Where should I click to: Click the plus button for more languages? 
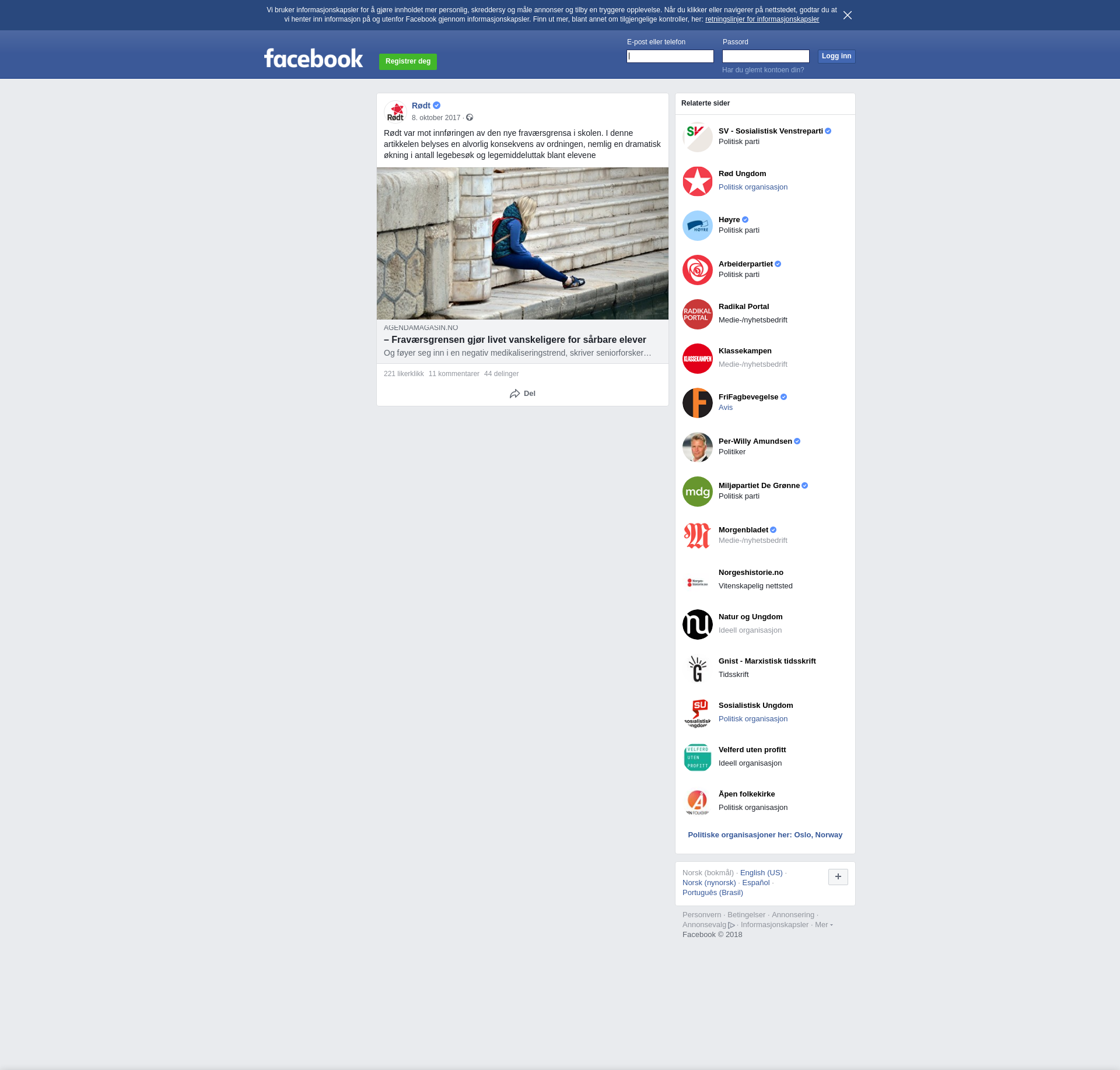click(x=838, y=876)
